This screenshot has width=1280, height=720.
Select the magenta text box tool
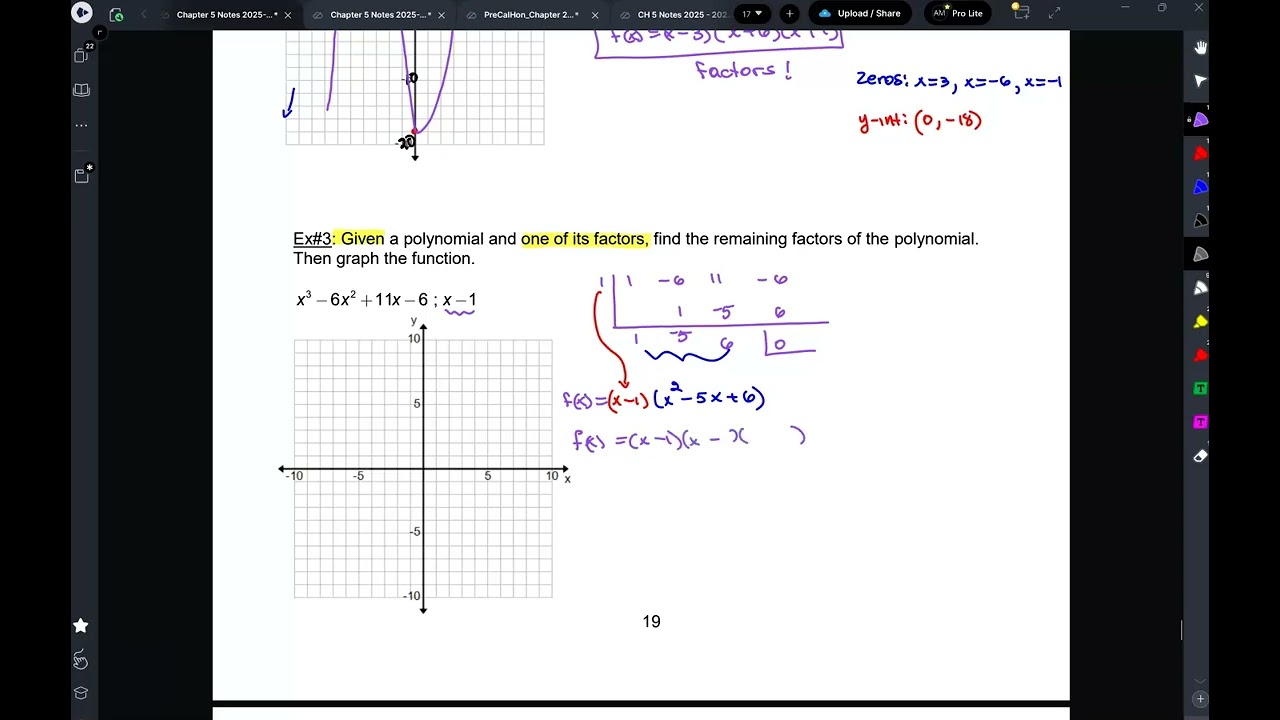(x=1200, y=422)
